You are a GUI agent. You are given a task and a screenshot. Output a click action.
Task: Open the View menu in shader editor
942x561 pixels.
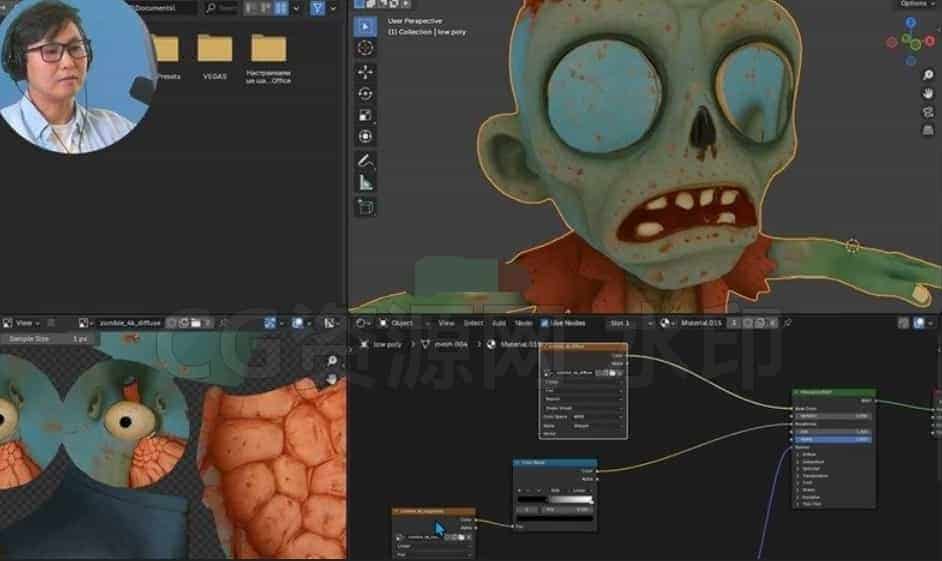[446, 323]
